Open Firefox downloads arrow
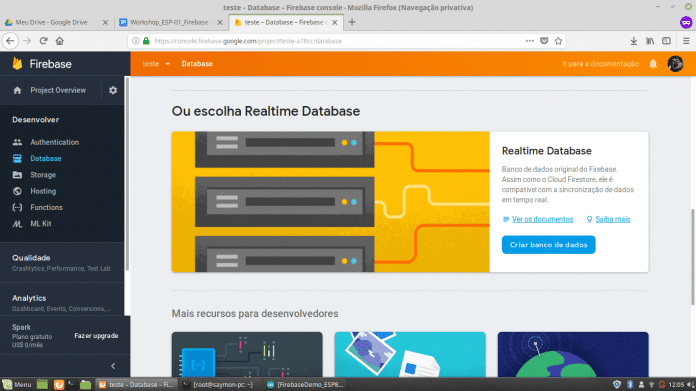696x391 pixels. point(634,41)
